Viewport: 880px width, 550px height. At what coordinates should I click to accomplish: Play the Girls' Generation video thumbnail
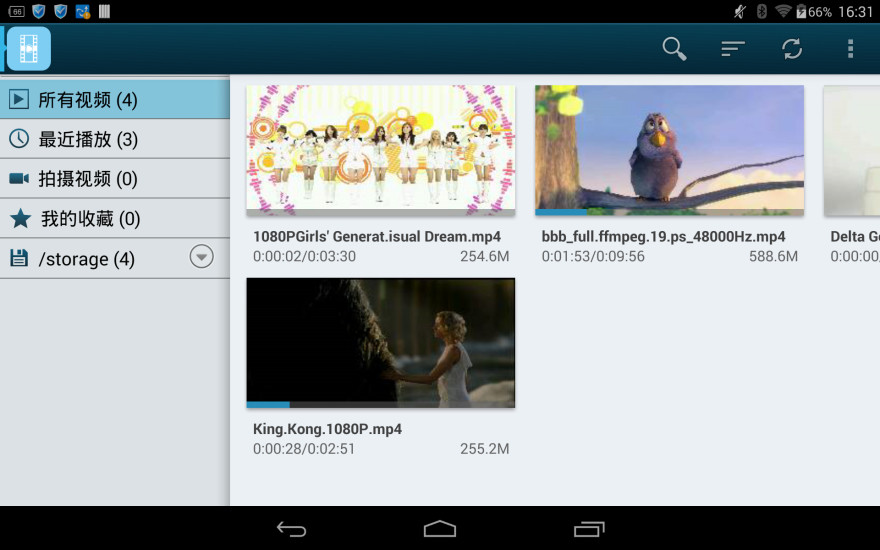click(x=380, y=148)
